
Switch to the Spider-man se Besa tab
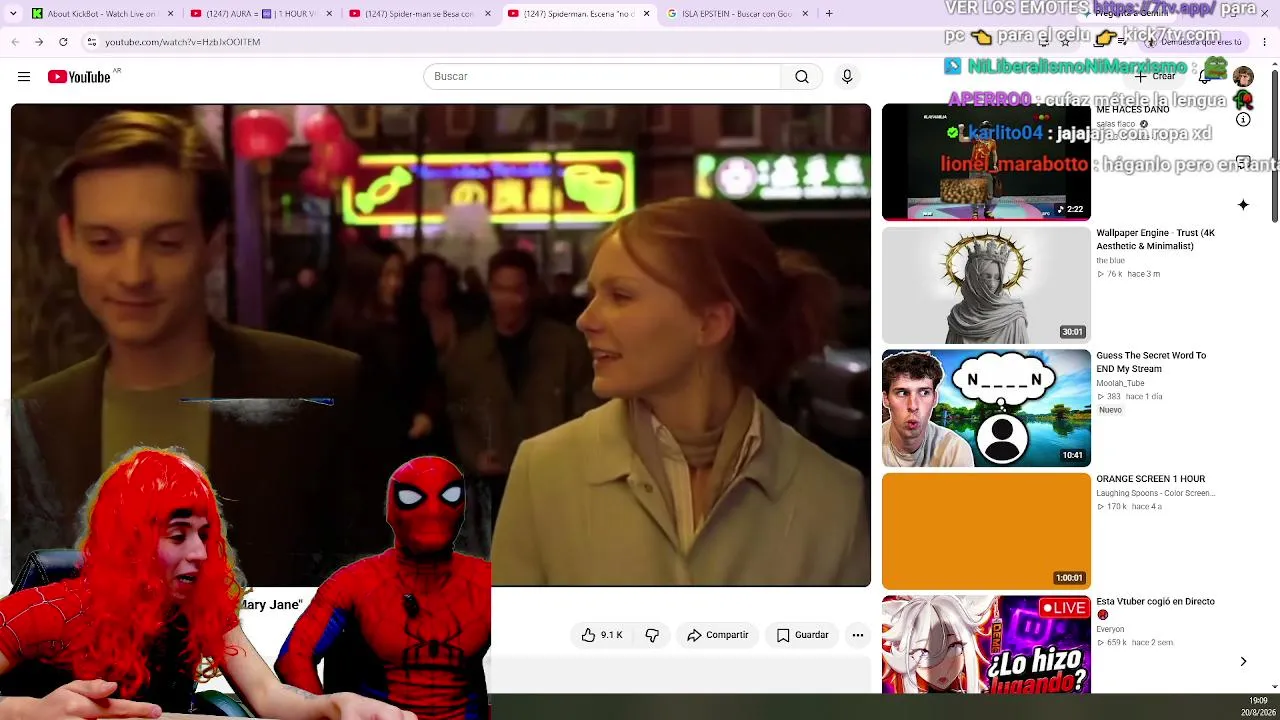420,14
